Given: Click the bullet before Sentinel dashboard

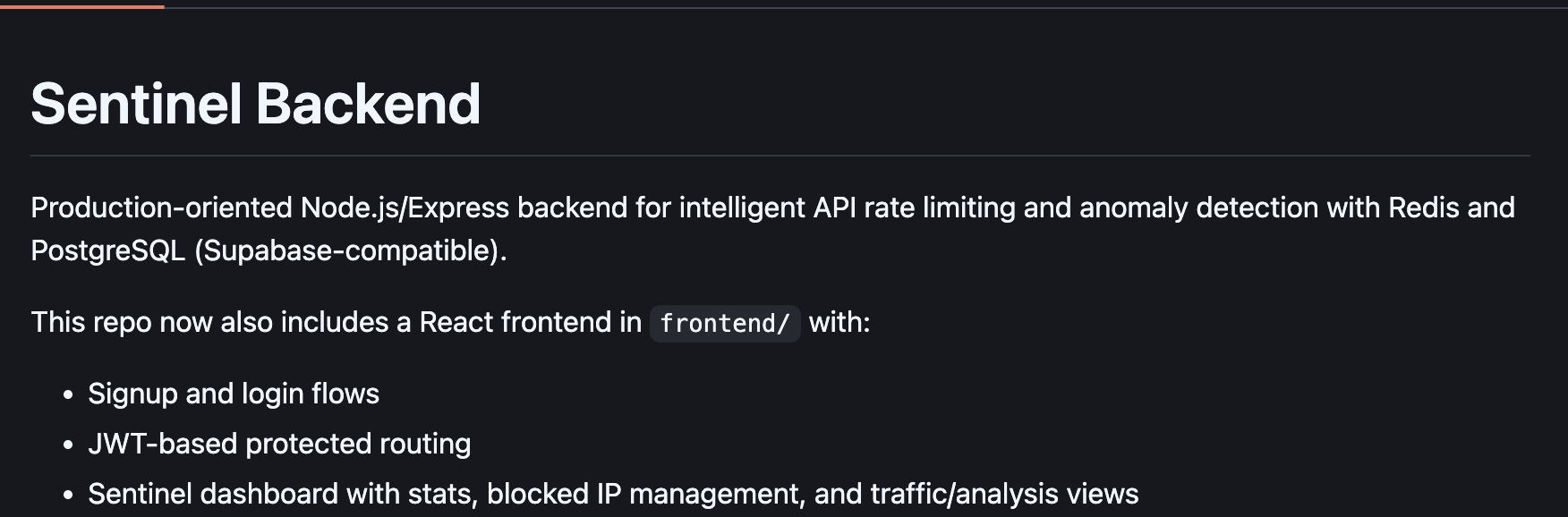Looking at the screenshot, I should point(68,496).
